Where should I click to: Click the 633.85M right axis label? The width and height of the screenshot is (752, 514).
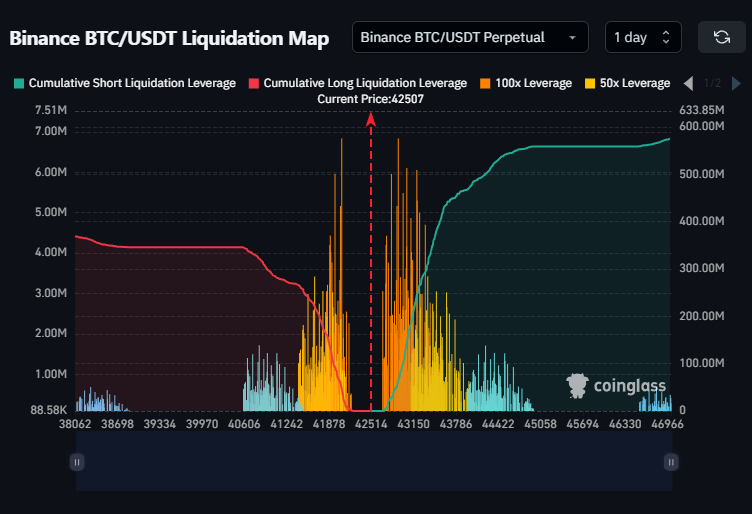point(702,110)
